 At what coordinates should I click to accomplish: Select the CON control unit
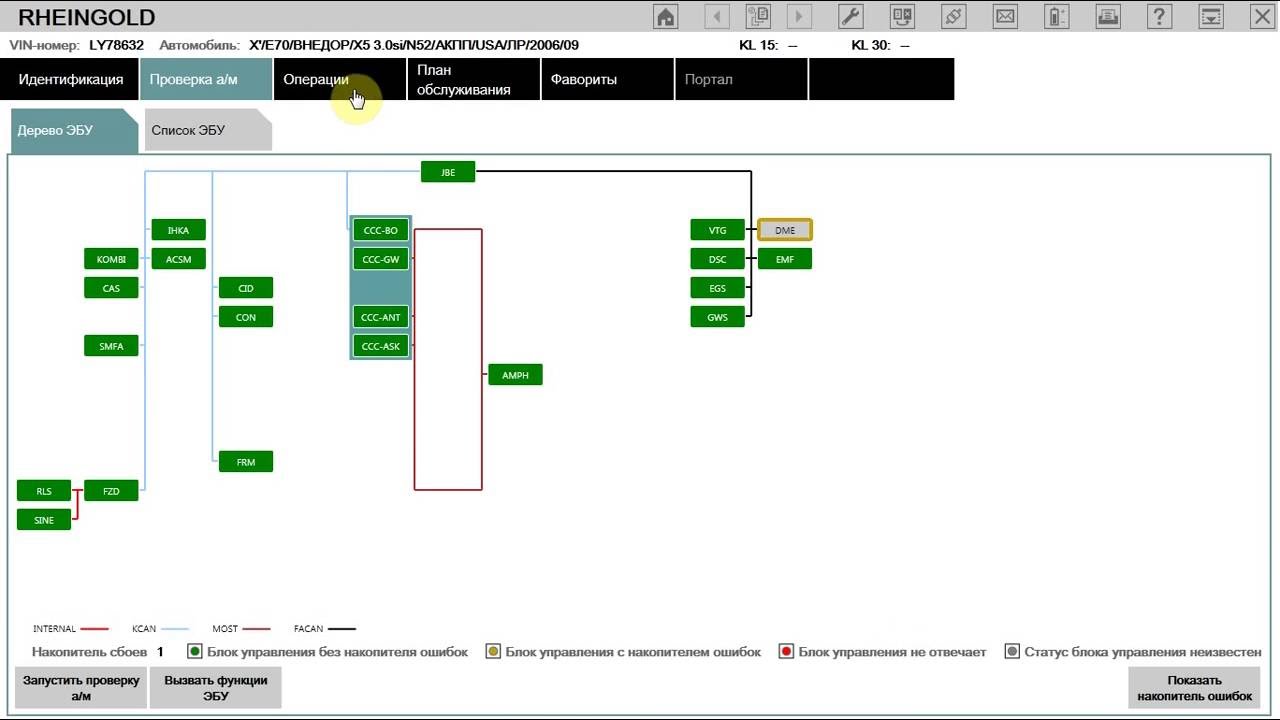point(246,317)
